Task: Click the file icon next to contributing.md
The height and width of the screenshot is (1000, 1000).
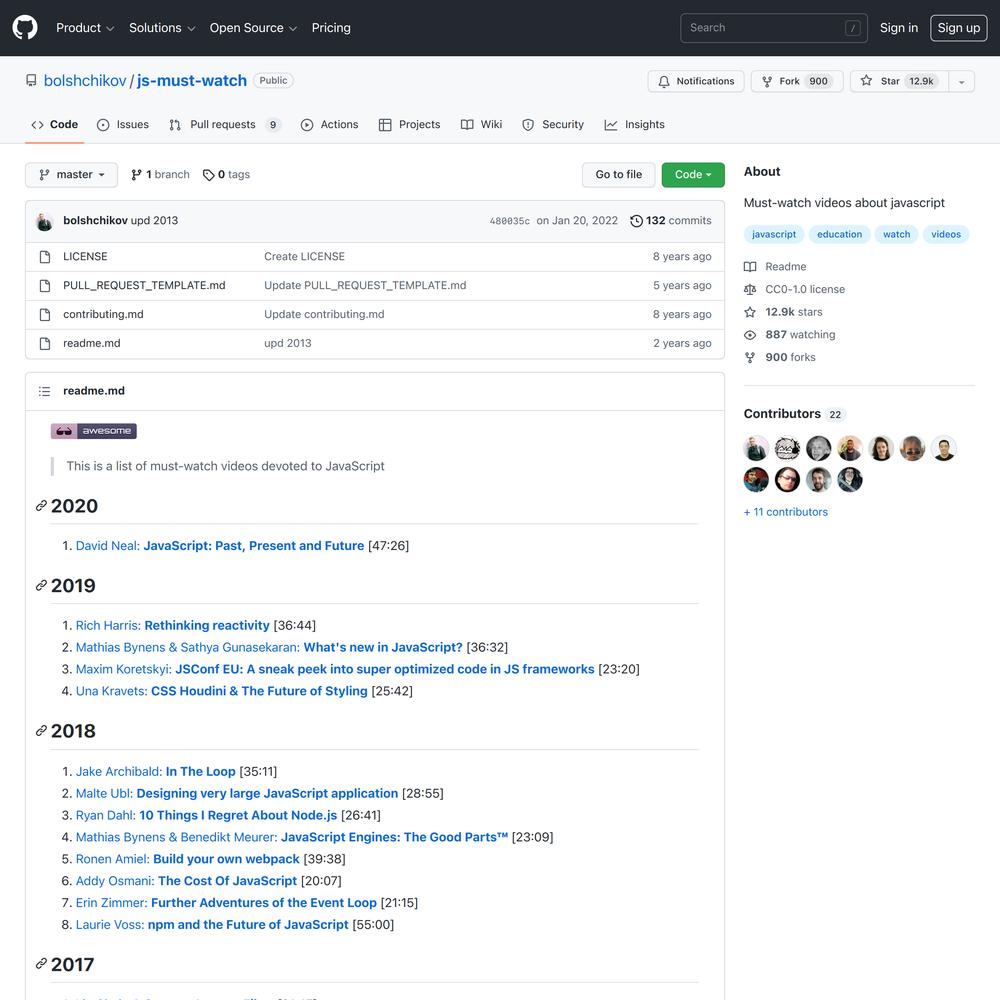Action: (x=45, y=314)
